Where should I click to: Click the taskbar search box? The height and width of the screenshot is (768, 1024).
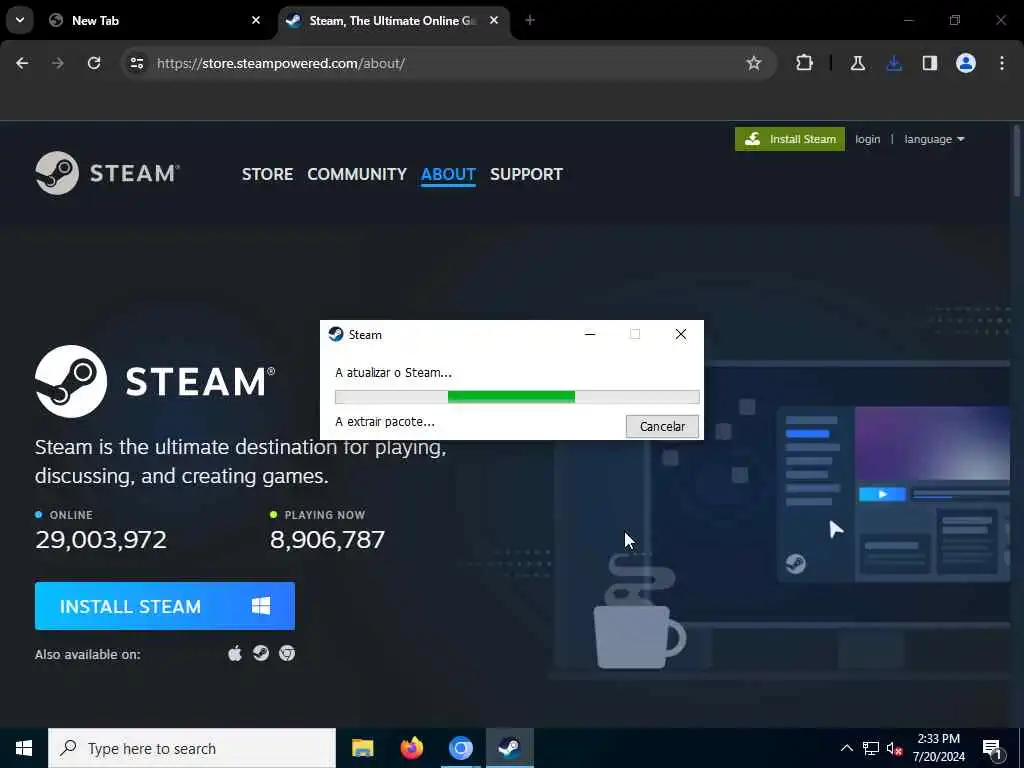click(x=192, y=748)
